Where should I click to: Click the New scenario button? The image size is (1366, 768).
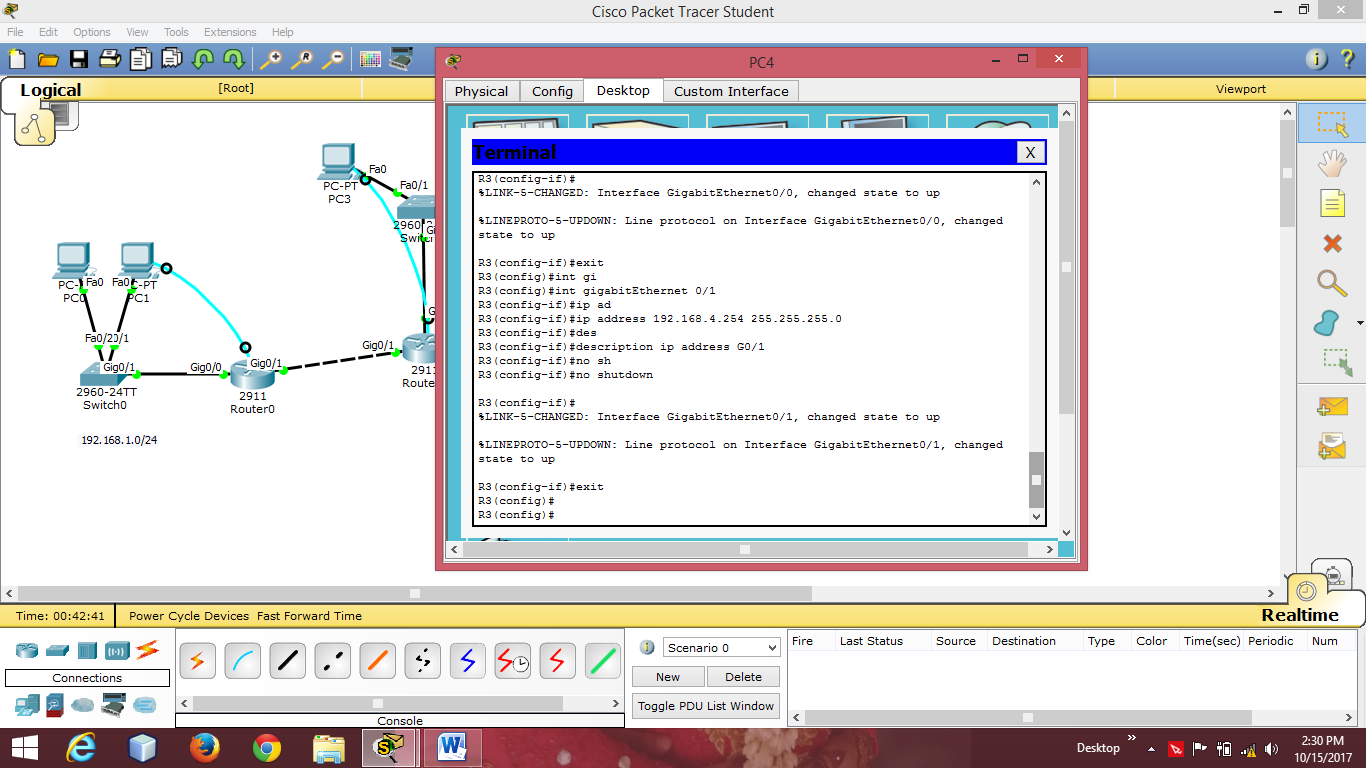click(x=668, y=677)
